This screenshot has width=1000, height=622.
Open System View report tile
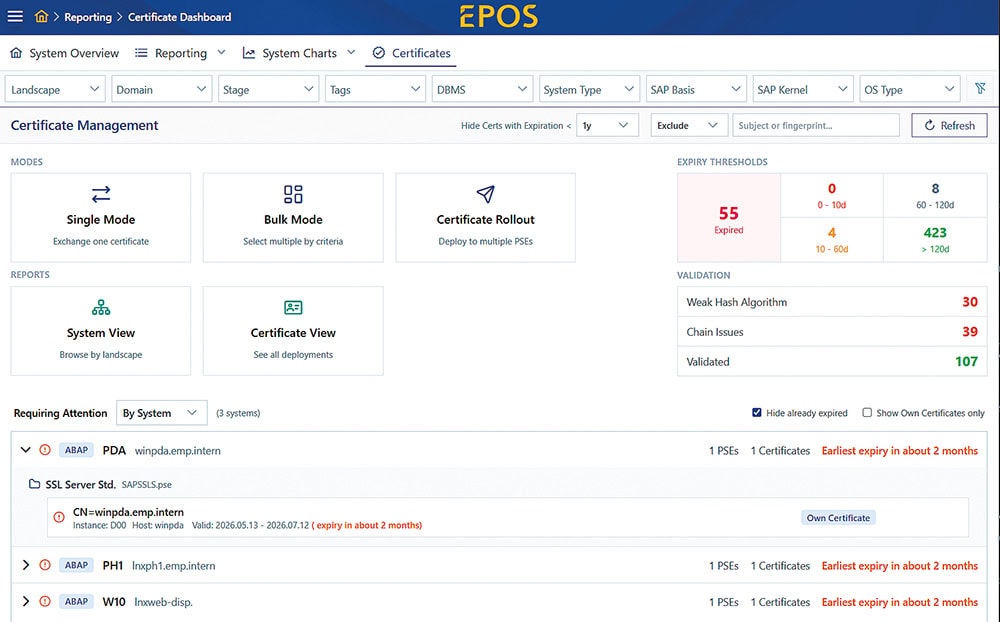tap(101, 330)
